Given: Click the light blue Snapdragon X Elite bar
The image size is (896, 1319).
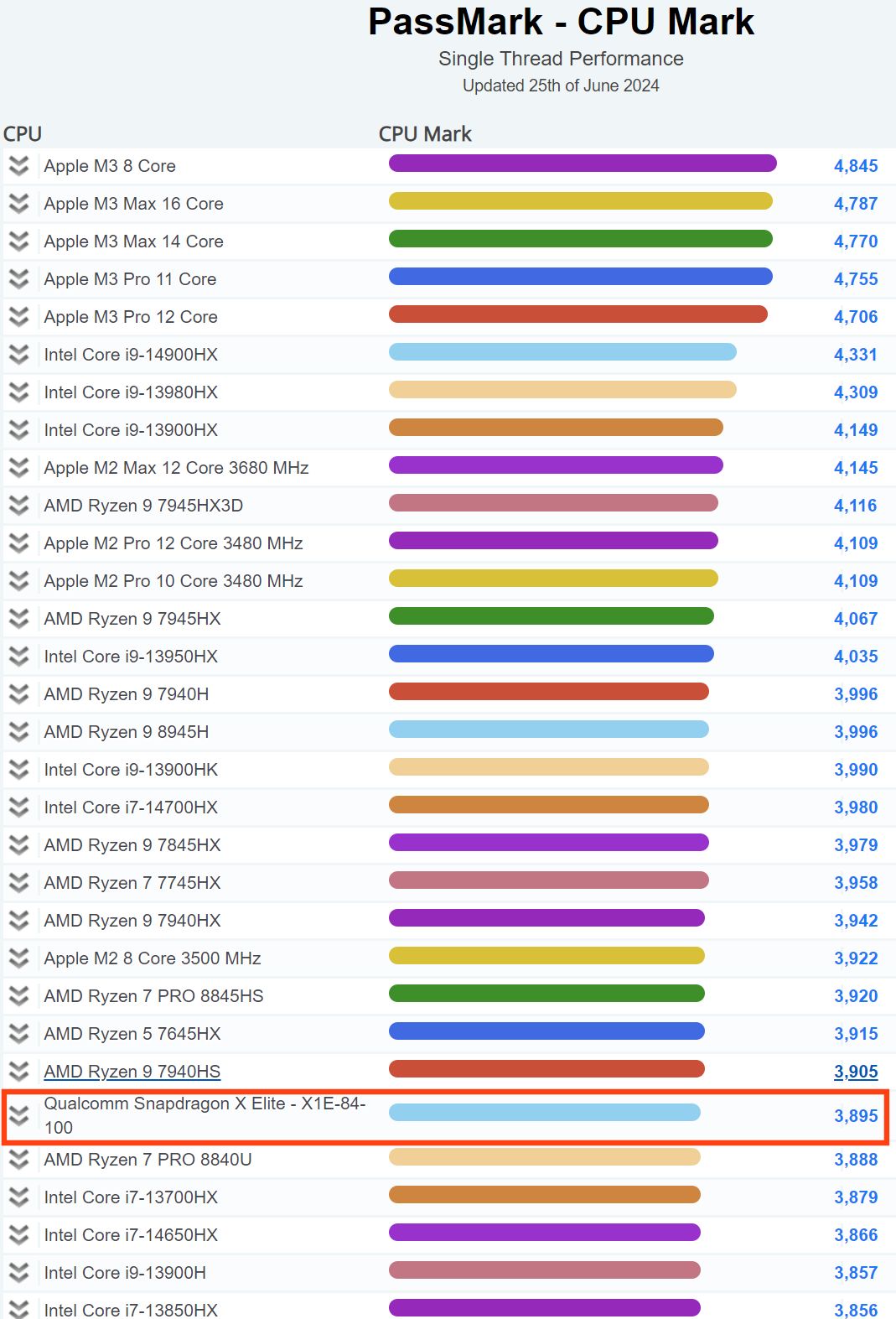Looking at the screenshot, I should [544, 1113].
